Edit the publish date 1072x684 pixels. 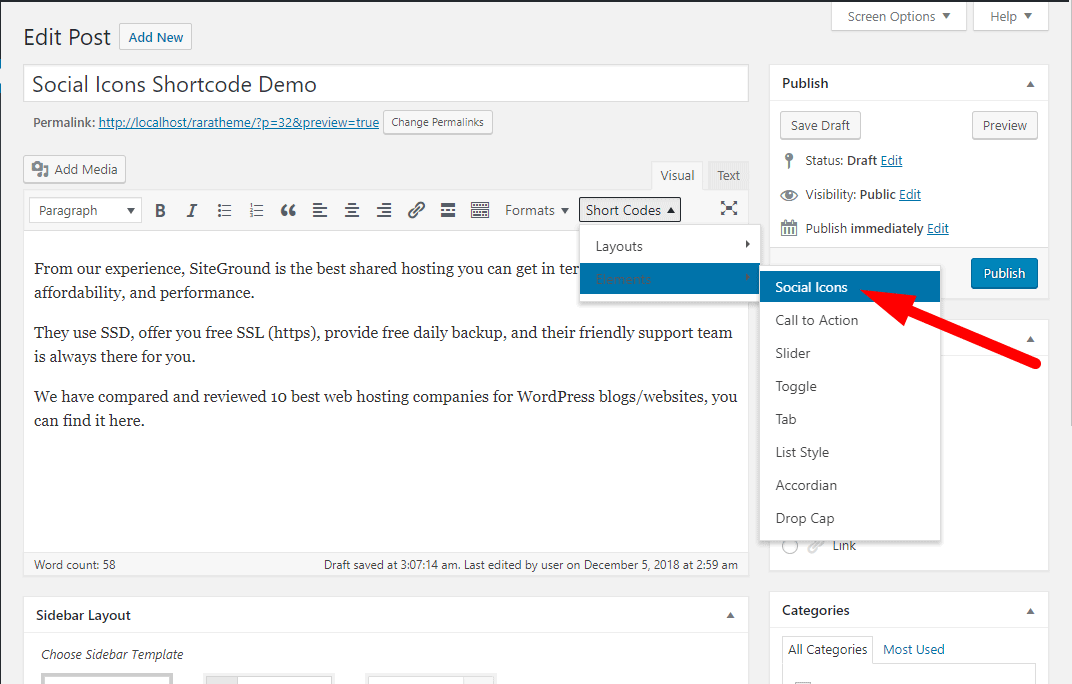[938, 228]
